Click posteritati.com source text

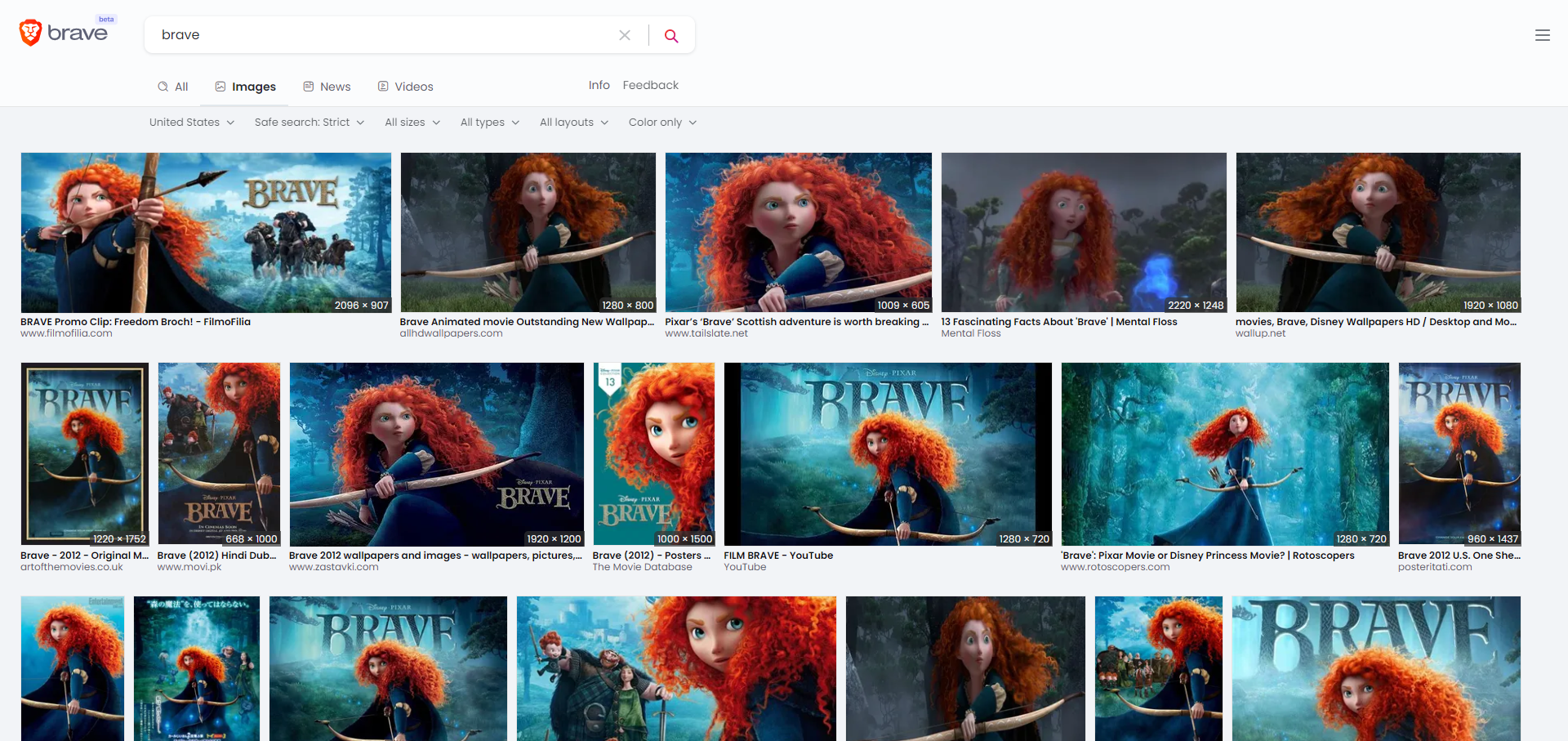click(x=1435, y=567)
